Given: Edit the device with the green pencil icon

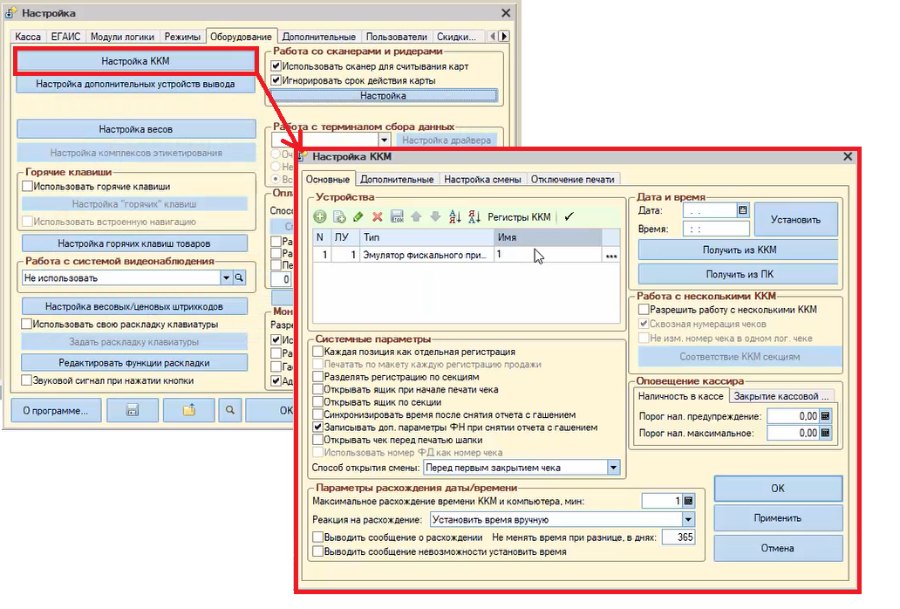Looking at the screenshot, I should (358, 217).
